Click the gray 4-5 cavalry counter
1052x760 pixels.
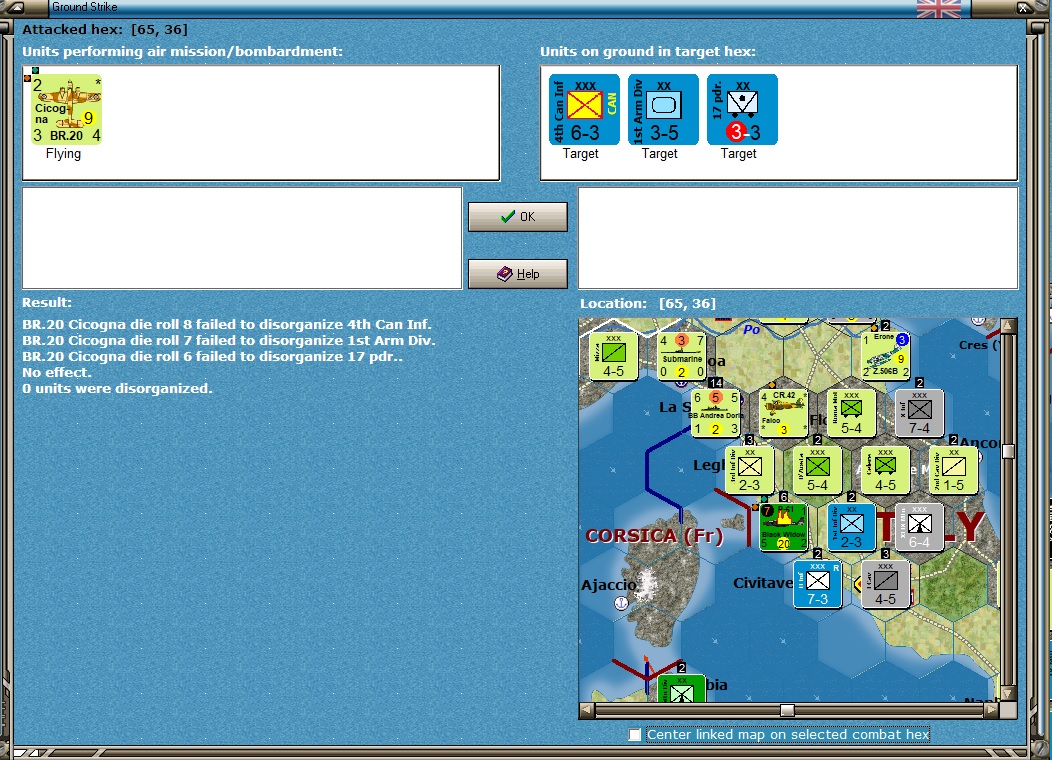(x=886, y=584)
